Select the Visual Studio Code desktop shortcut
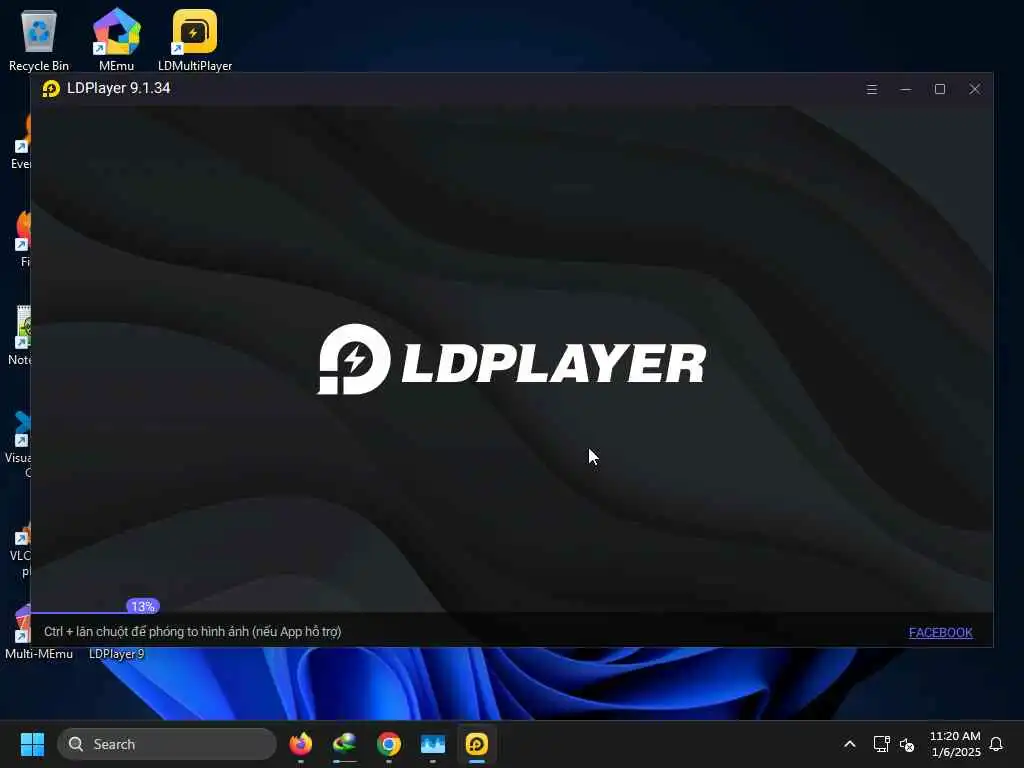 click(20, 444)
